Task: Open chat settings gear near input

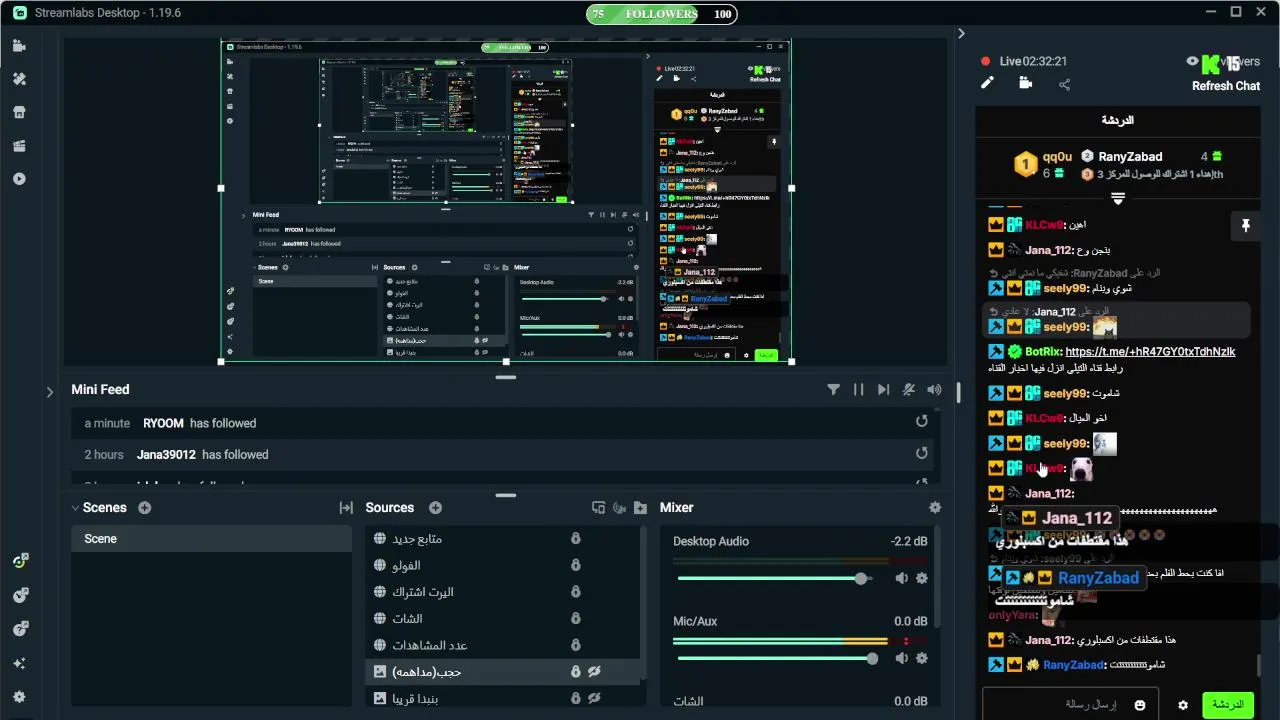Action: pos(1183,705)
